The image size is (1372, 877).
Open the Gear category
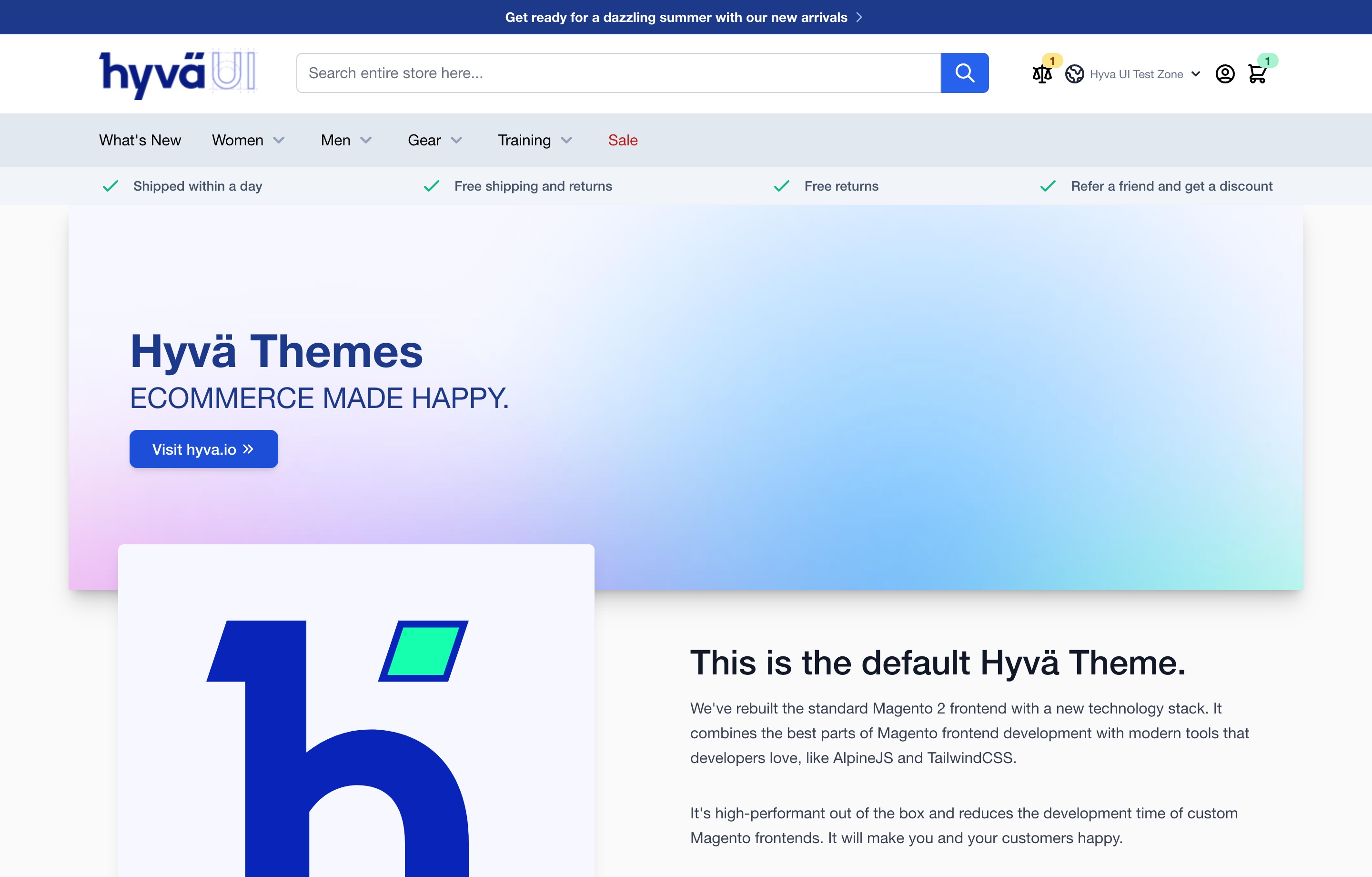coord(424,140)
